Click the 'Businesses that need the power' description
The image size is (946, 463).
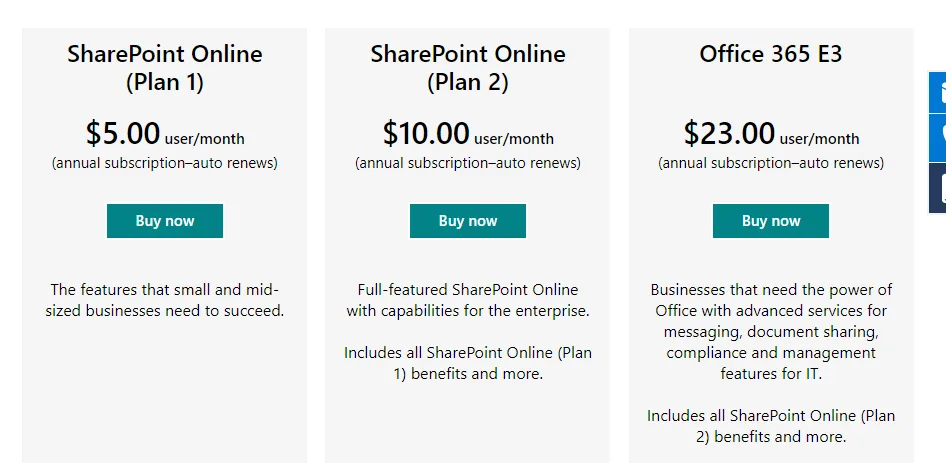pos(770,331)
